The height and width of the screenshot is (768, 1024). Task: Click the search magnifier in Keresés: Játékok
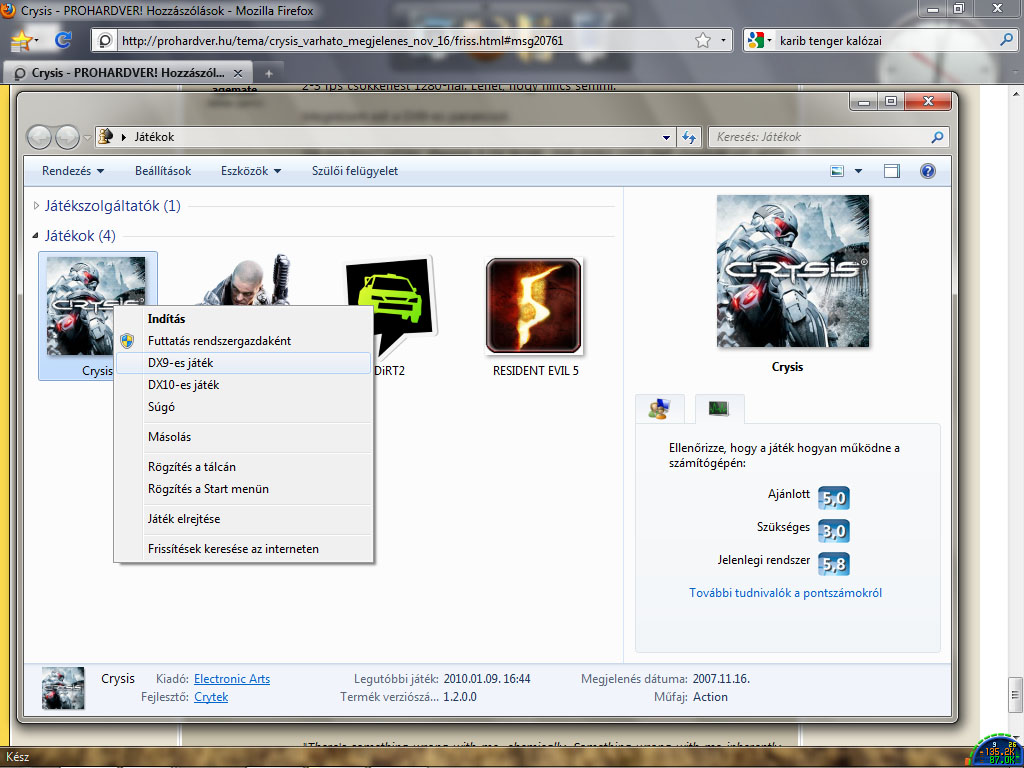[x=937, y=137]
